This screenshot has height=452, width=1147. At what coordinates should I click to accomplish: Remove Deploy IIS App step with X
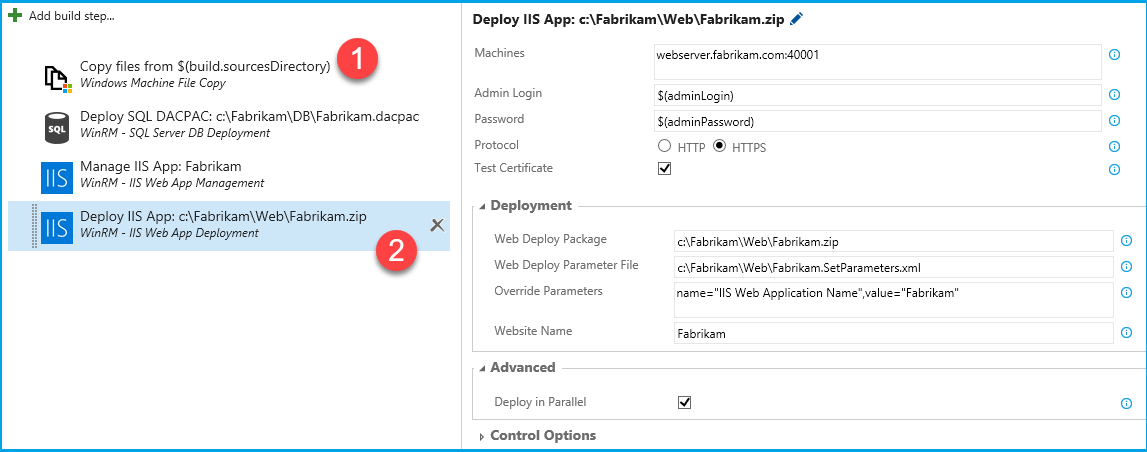pyautogui.click(x=437, y=225)
